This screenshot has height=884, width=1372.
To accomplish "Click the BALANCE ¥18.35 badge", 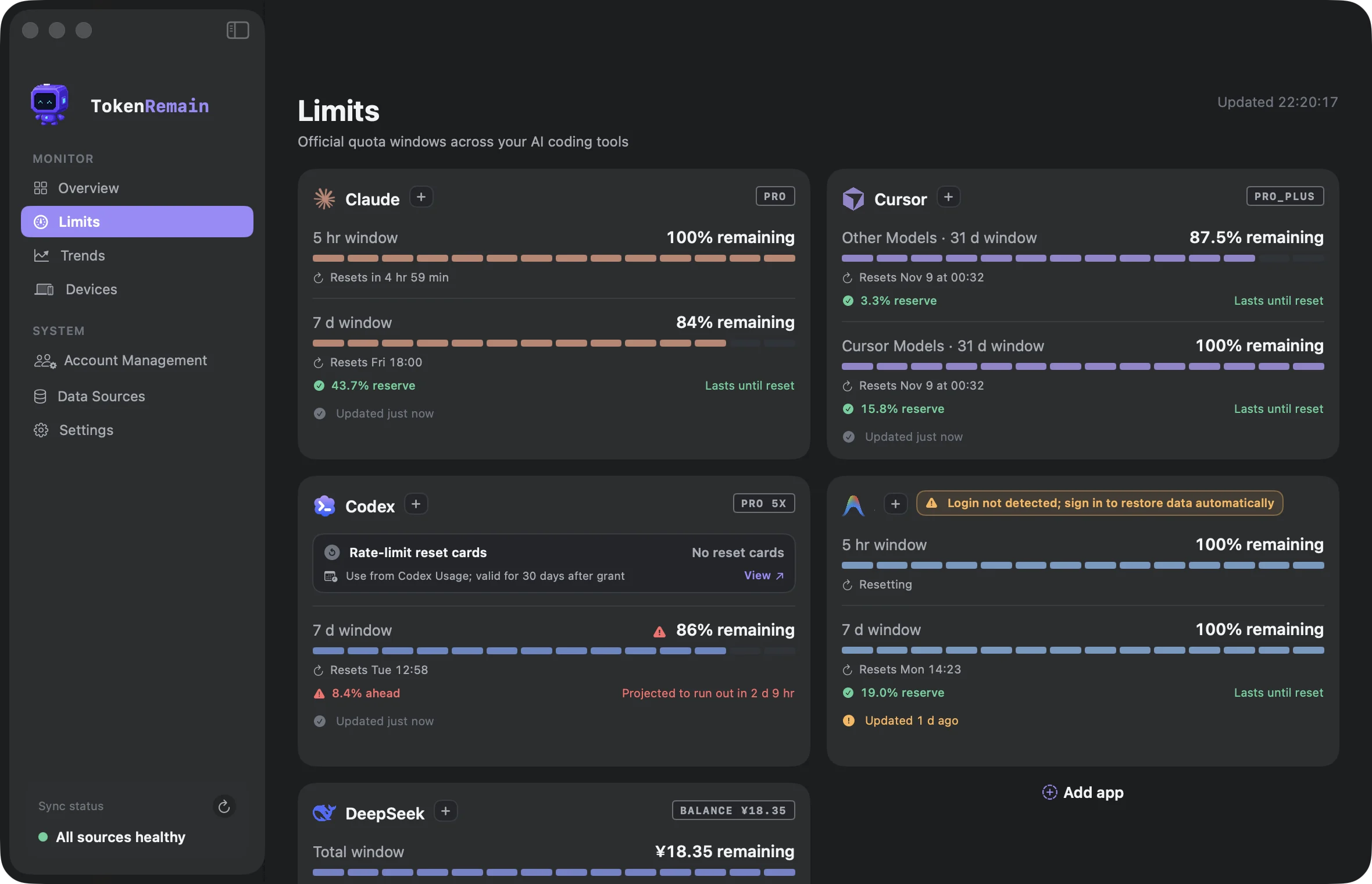I will (x=733, y=811).
